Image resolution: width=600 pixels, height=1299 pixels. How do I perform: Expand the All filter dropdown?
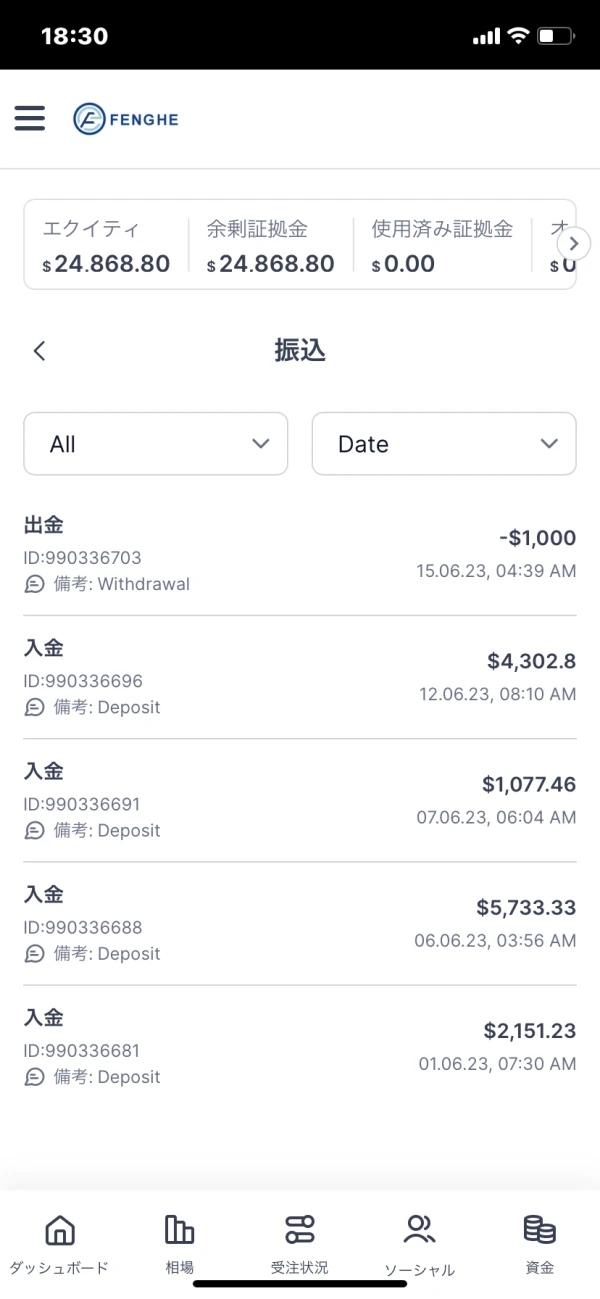point(156,444)
